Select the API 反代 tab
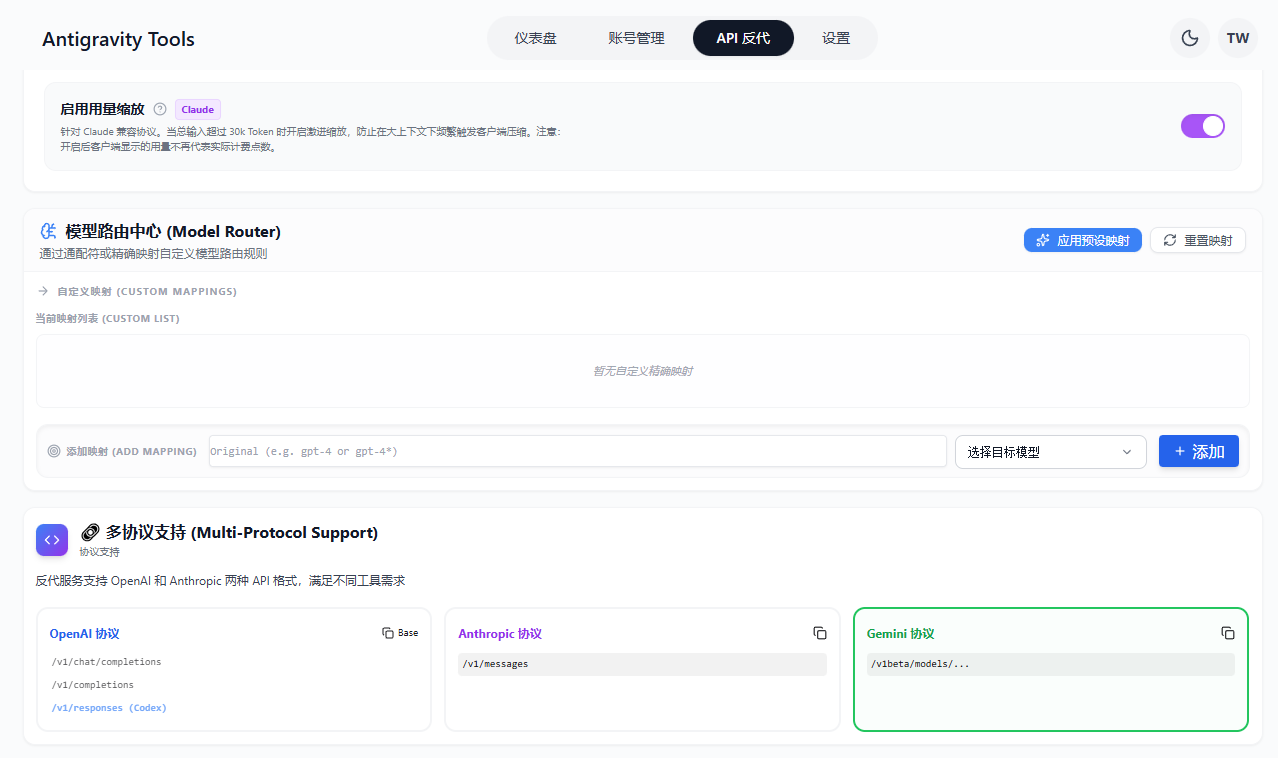 click(743, 38)
